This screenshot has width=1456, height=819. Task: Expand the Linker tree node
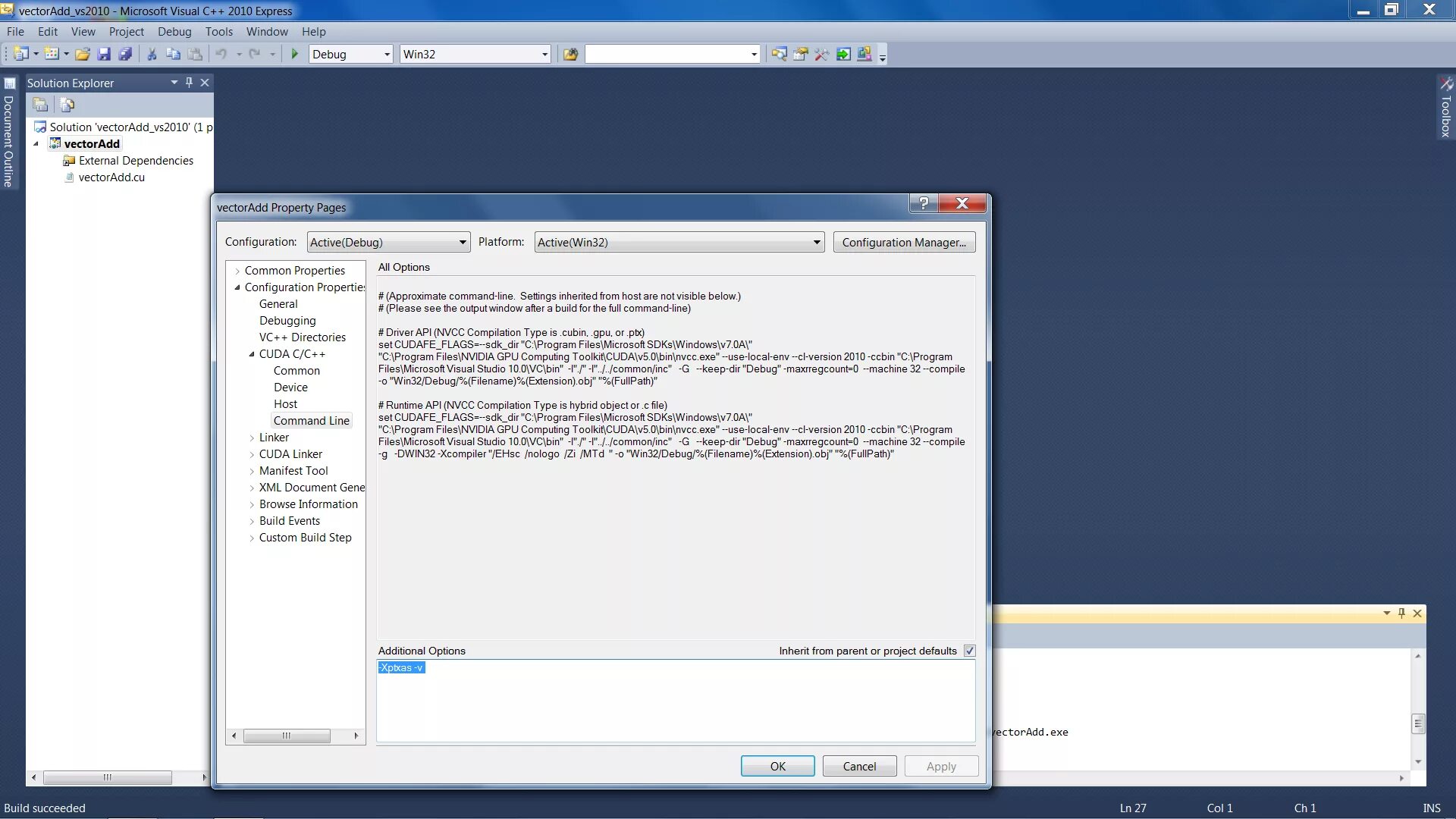[x=252, y=438]
